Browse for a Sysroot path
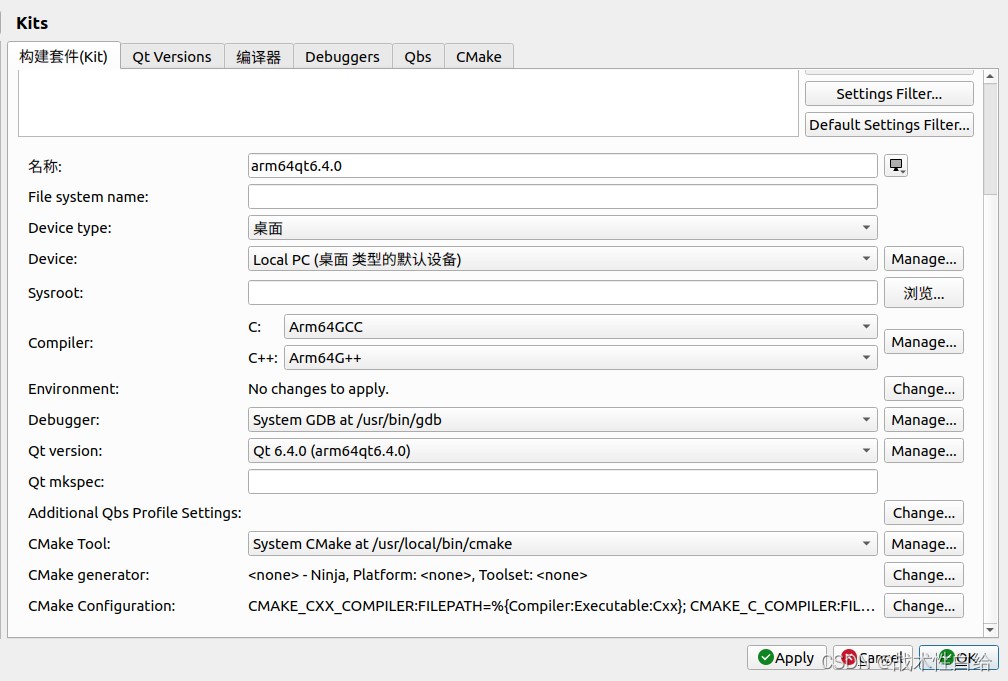 coord(922,292)
